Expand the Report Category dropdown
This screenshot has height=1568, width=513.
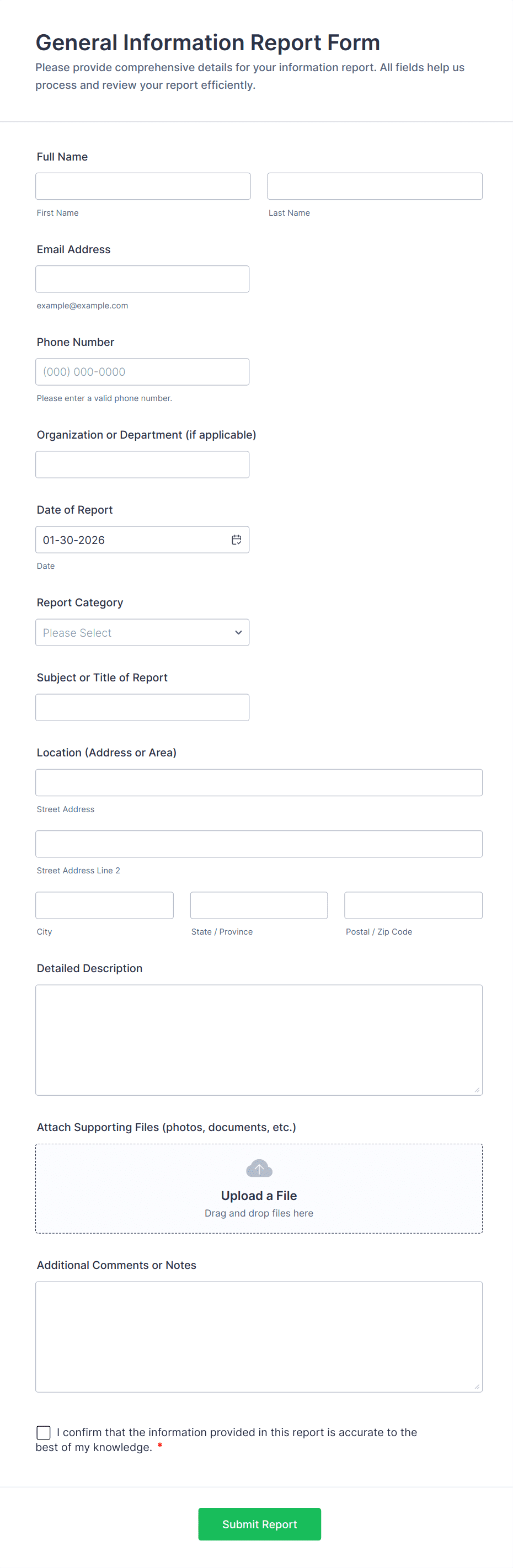[x=142, y=632]
